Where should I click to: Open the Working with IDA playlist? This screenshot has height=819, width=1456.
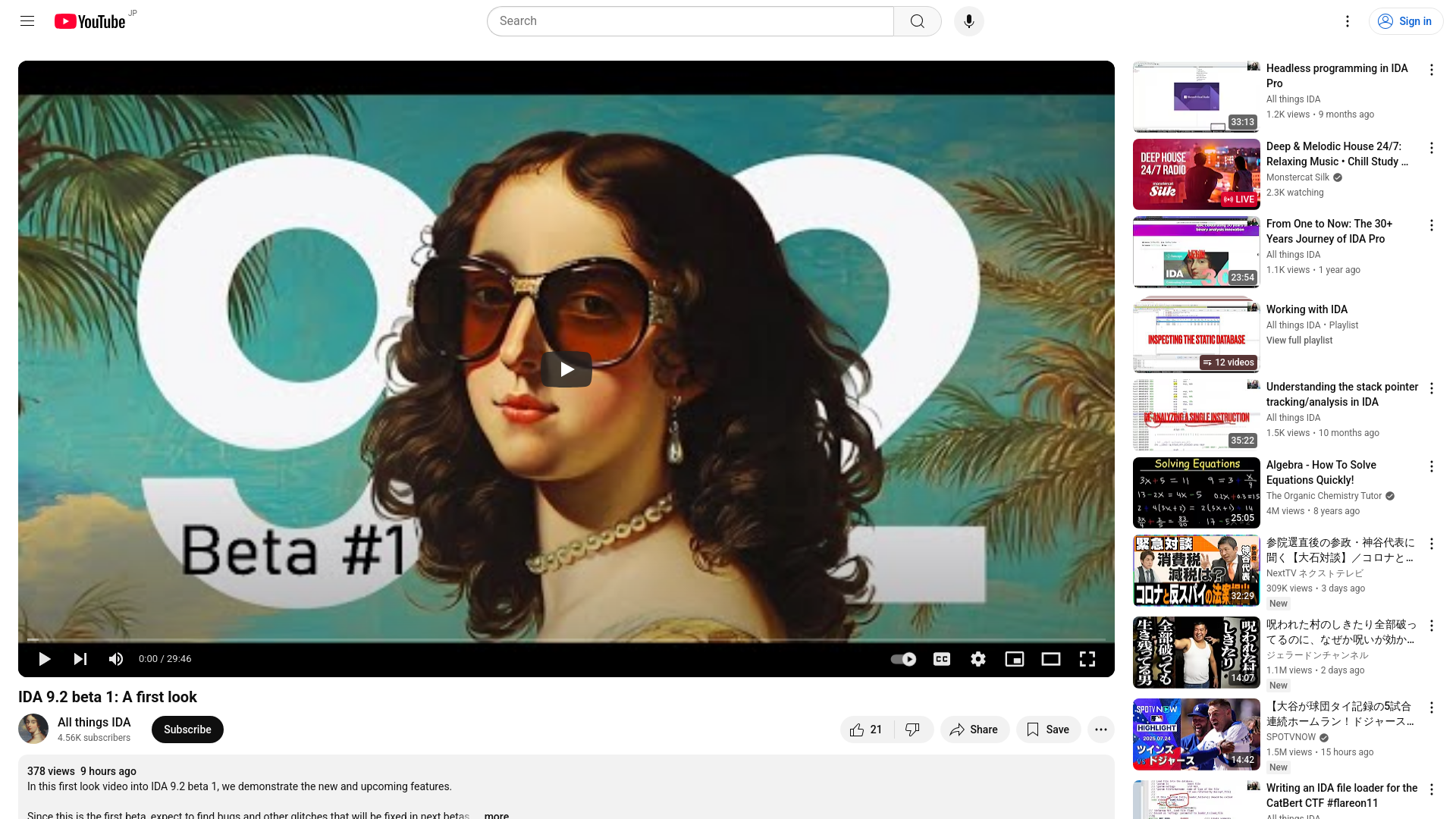(1307, 309)
